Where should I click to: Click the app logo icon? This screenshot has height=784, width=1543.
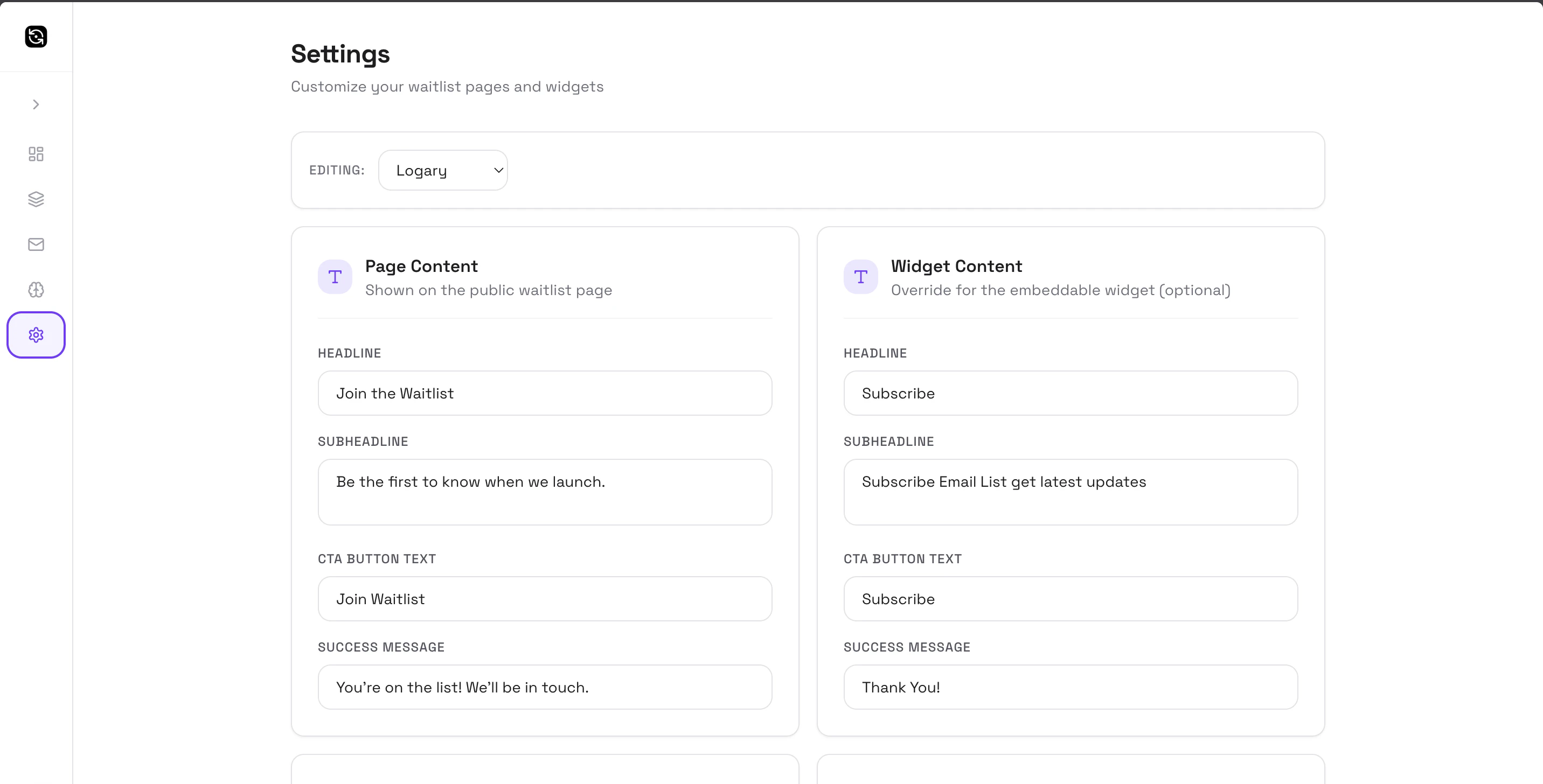[x=36, y=37]
